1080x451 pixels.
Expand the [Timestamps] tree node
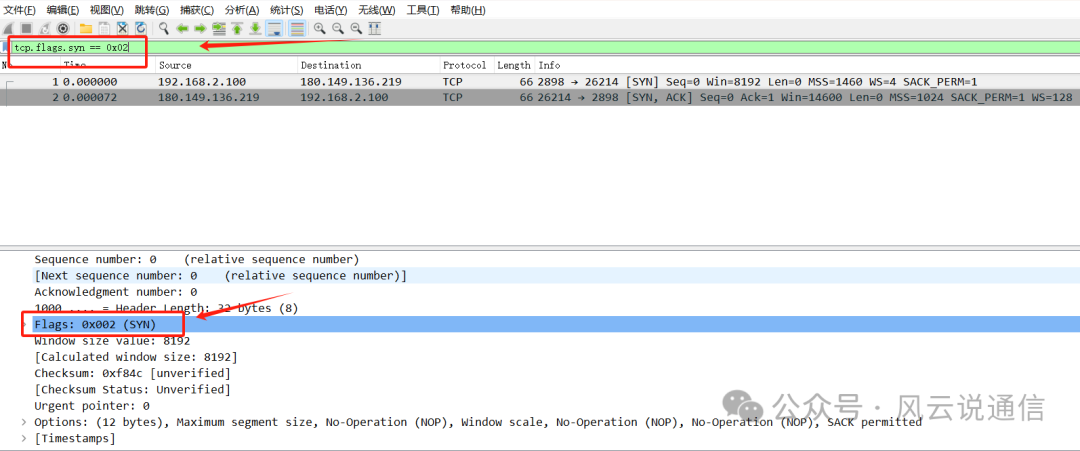(x=25, y=438)
